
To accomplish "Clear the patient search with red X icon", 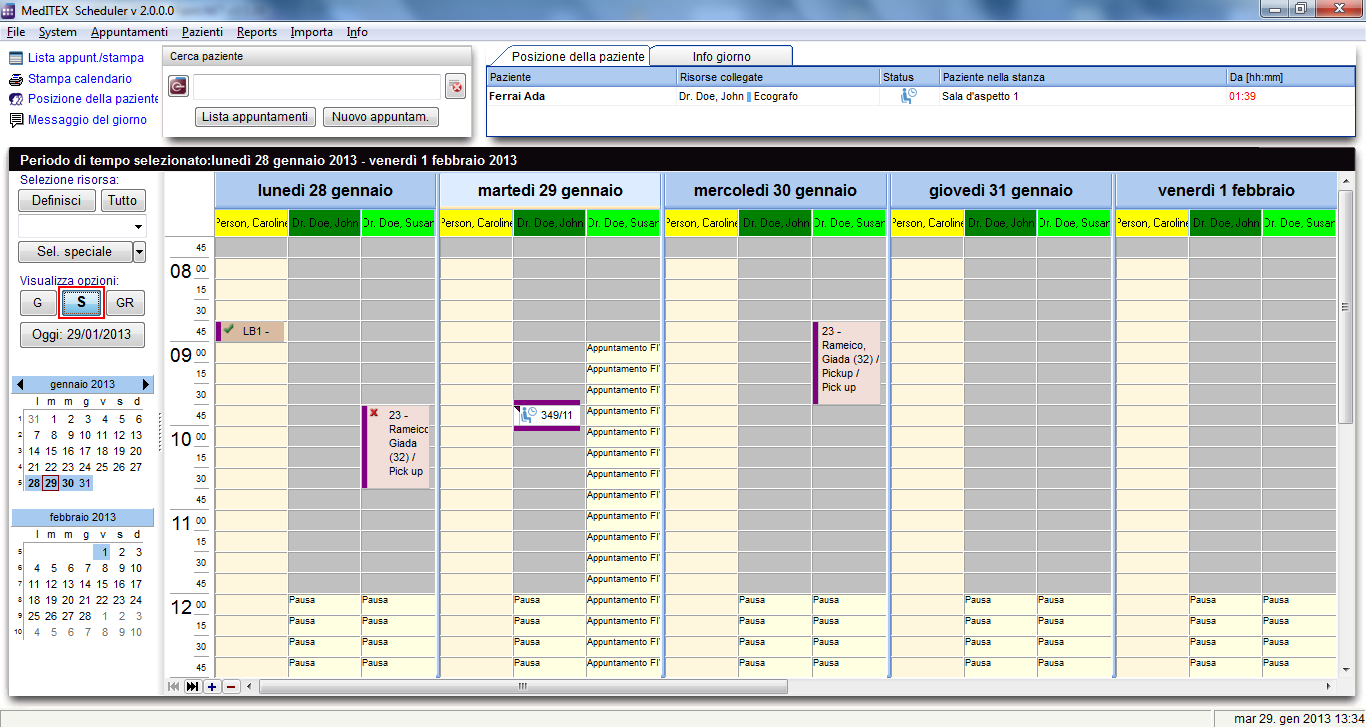I will [456, 87].
